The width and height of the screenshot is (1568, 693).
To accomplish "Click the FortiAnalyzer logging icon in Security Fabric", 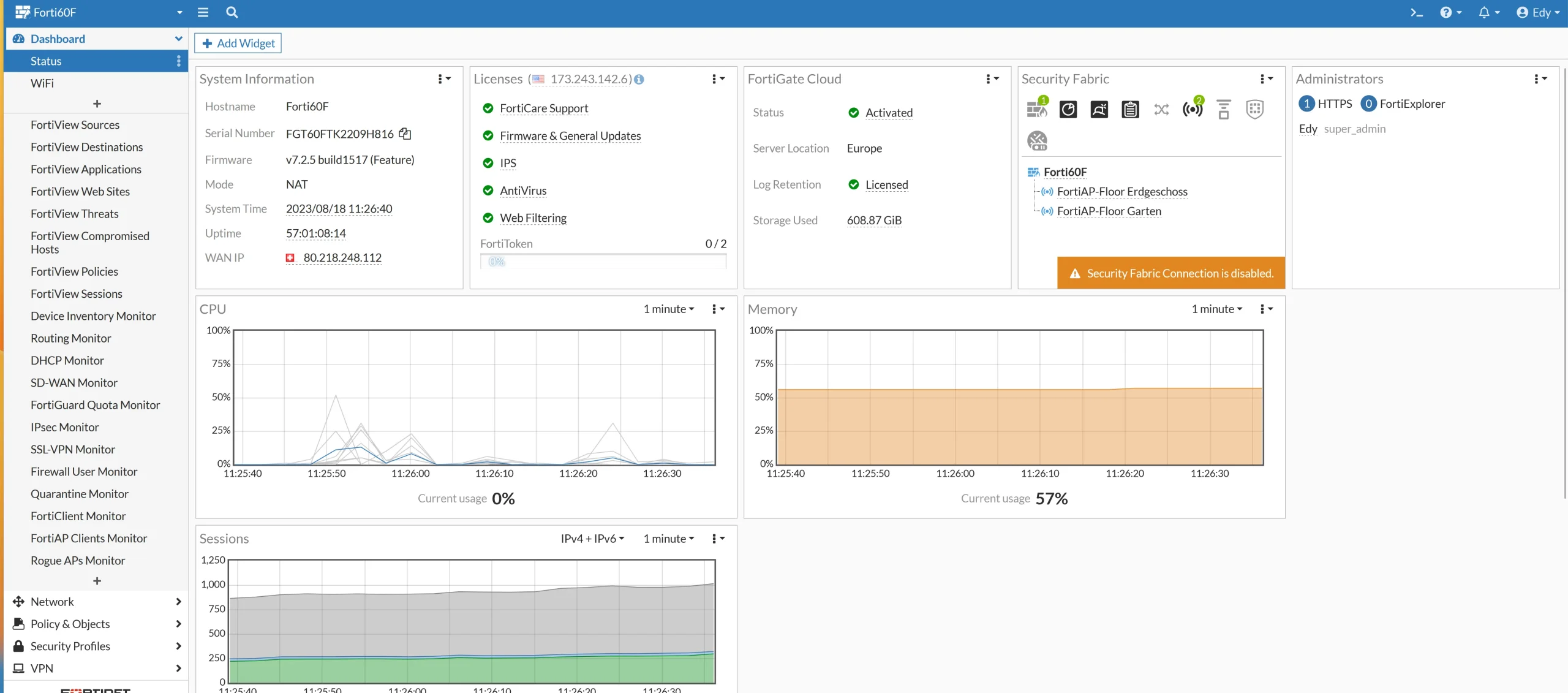I will tap(1068, 108).
